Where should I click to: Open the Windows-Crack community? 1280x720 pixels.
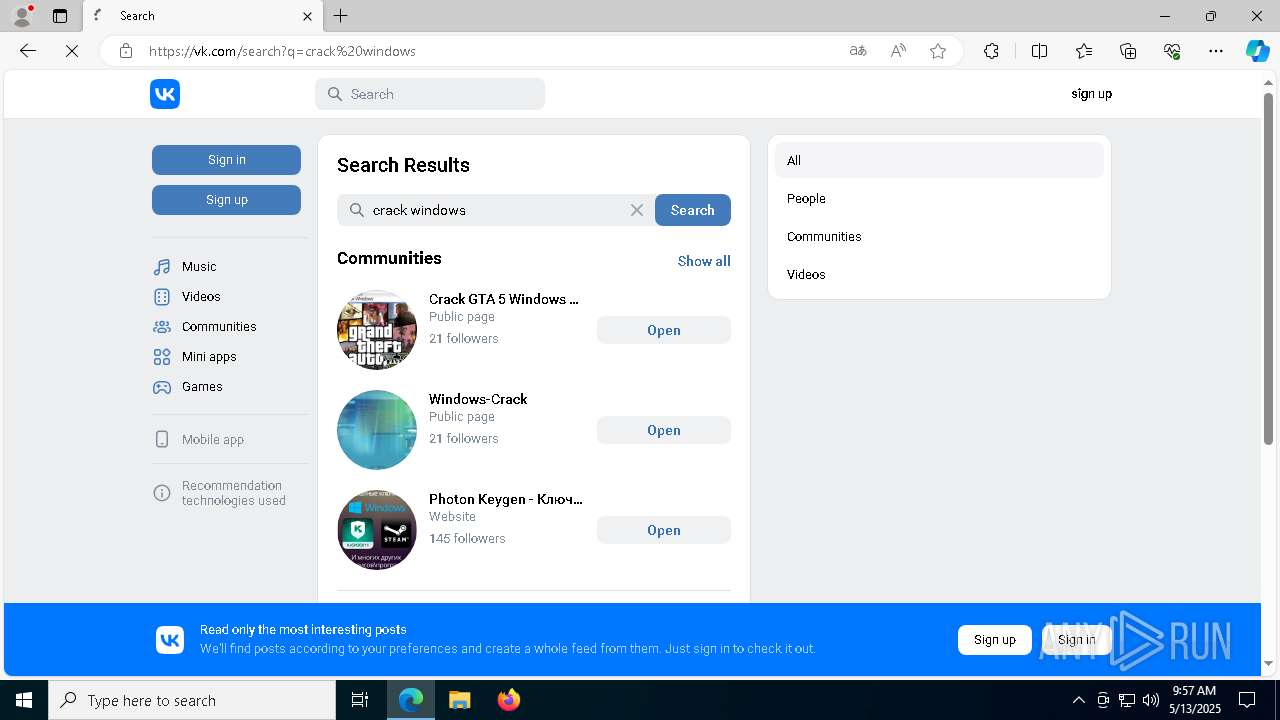tap(664, 430)
